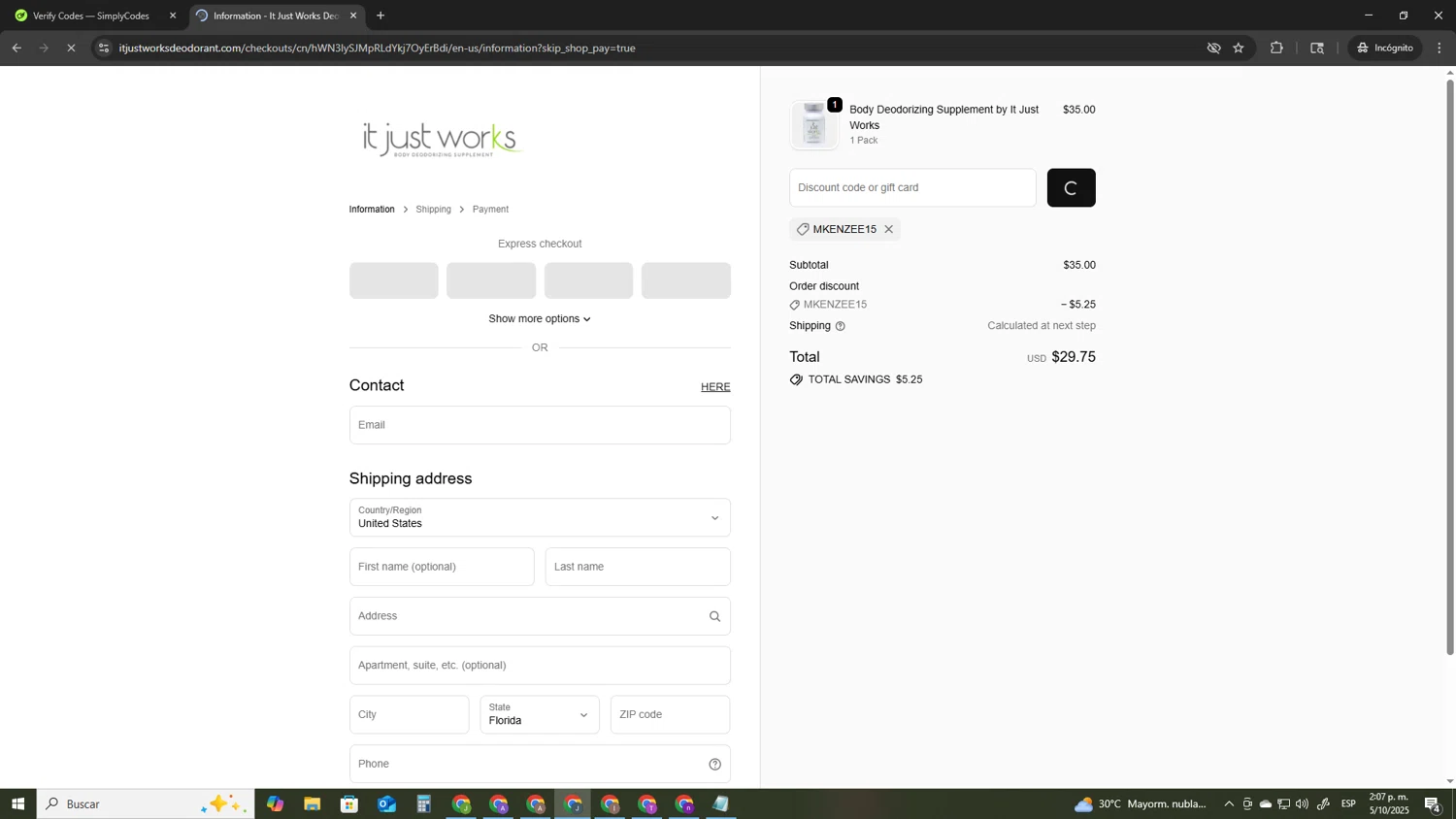View site information icon in address bar
The width and height of the screenshot is (1456, 819).
click(104, 48)
